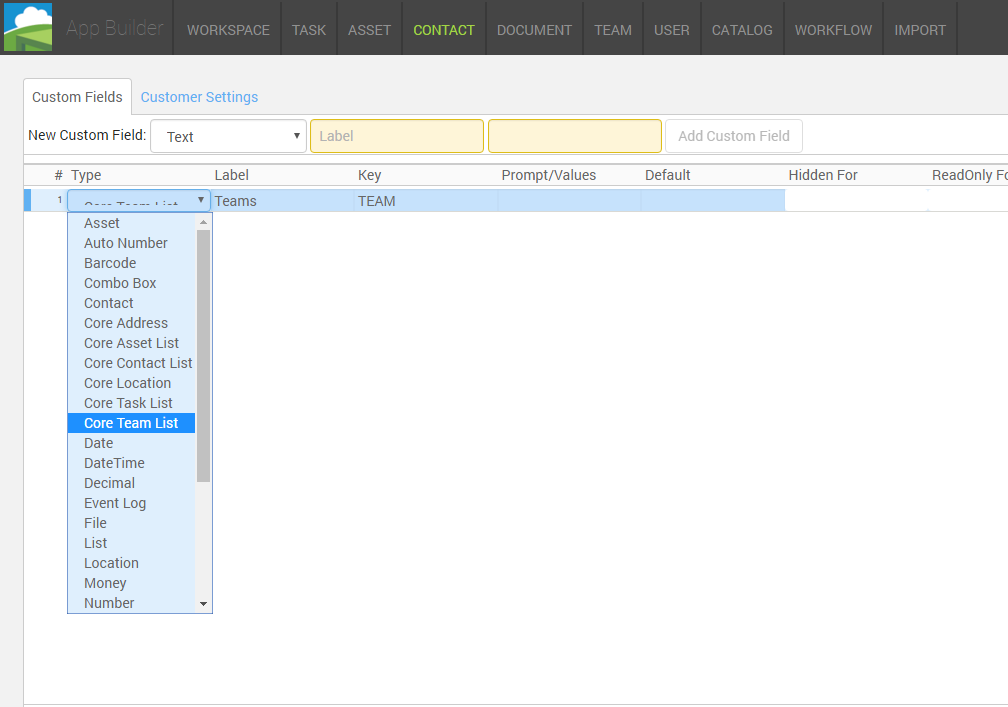
Task: Choose Money from the type list
Action: click(x=105, y=583)
